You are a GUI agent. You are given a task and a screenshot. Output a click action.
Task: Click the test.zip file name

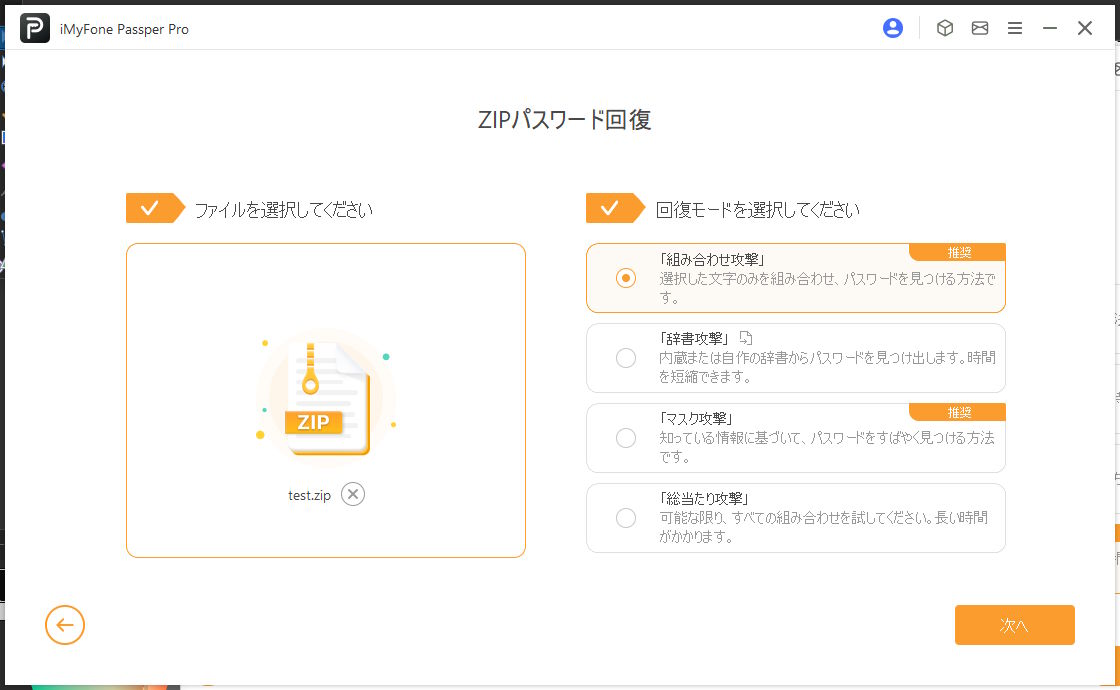(309, 495)
